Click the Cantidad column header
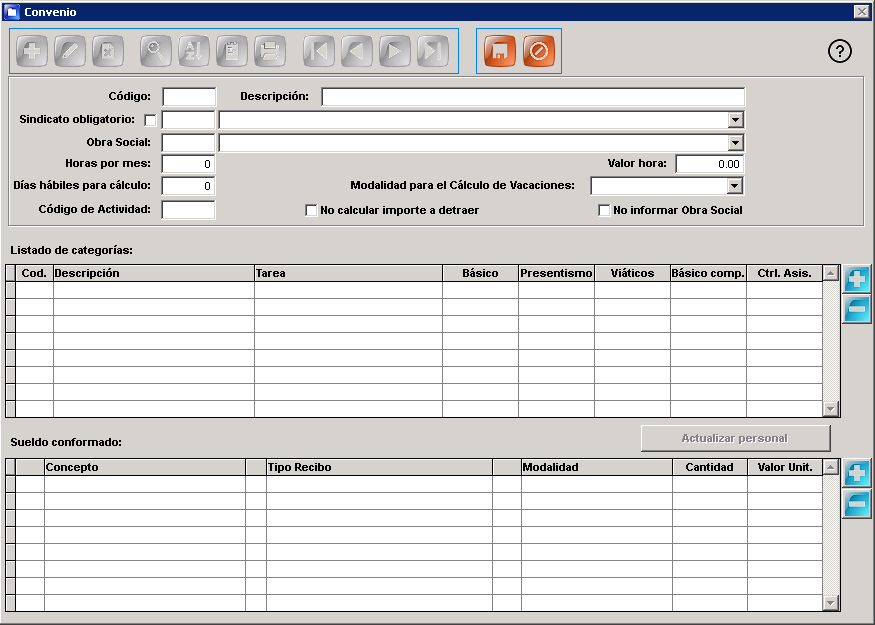 (x=710, y=468)
